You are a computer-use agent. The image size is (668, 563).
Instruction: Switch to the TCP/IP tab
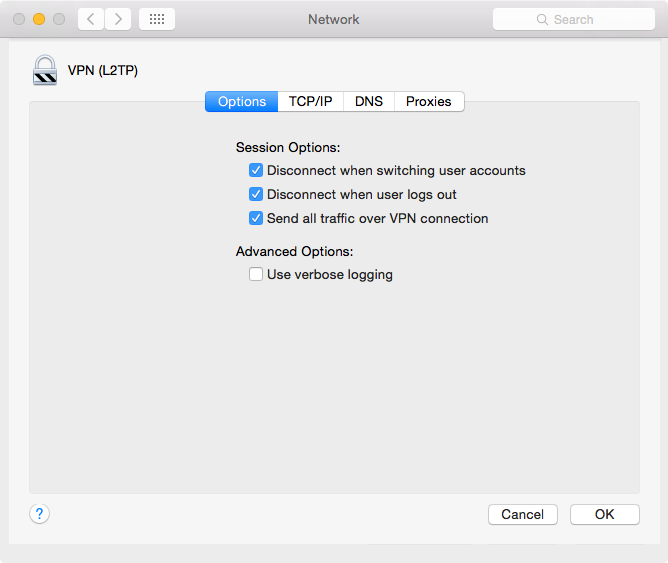point(311,102)
